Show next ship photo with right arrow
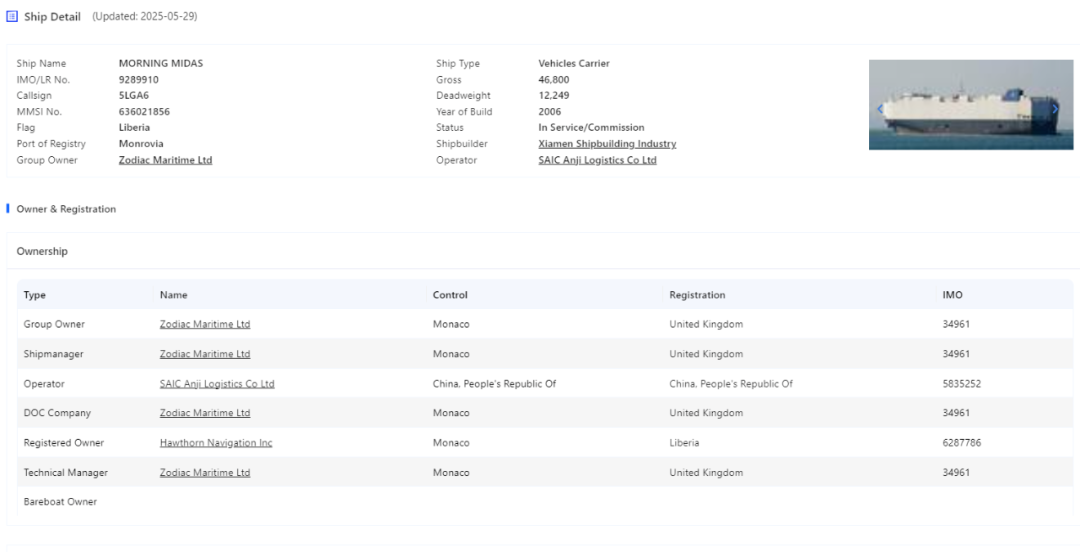 point(1055,109)
